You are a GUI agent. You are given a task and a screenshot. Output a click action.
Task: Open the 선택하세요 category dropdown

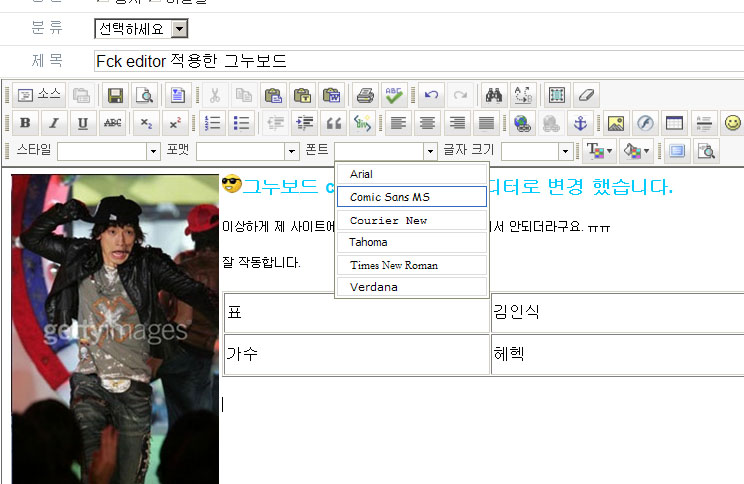click(x=141, y=29)
